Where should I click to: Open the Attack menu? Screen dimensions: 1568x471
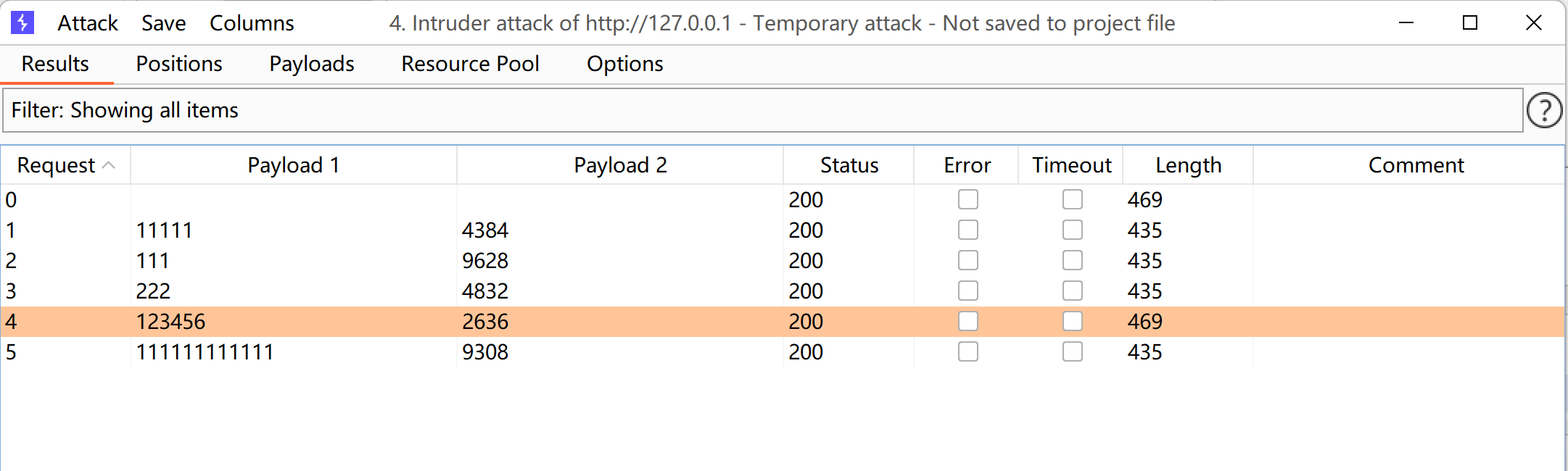point(87,23)
